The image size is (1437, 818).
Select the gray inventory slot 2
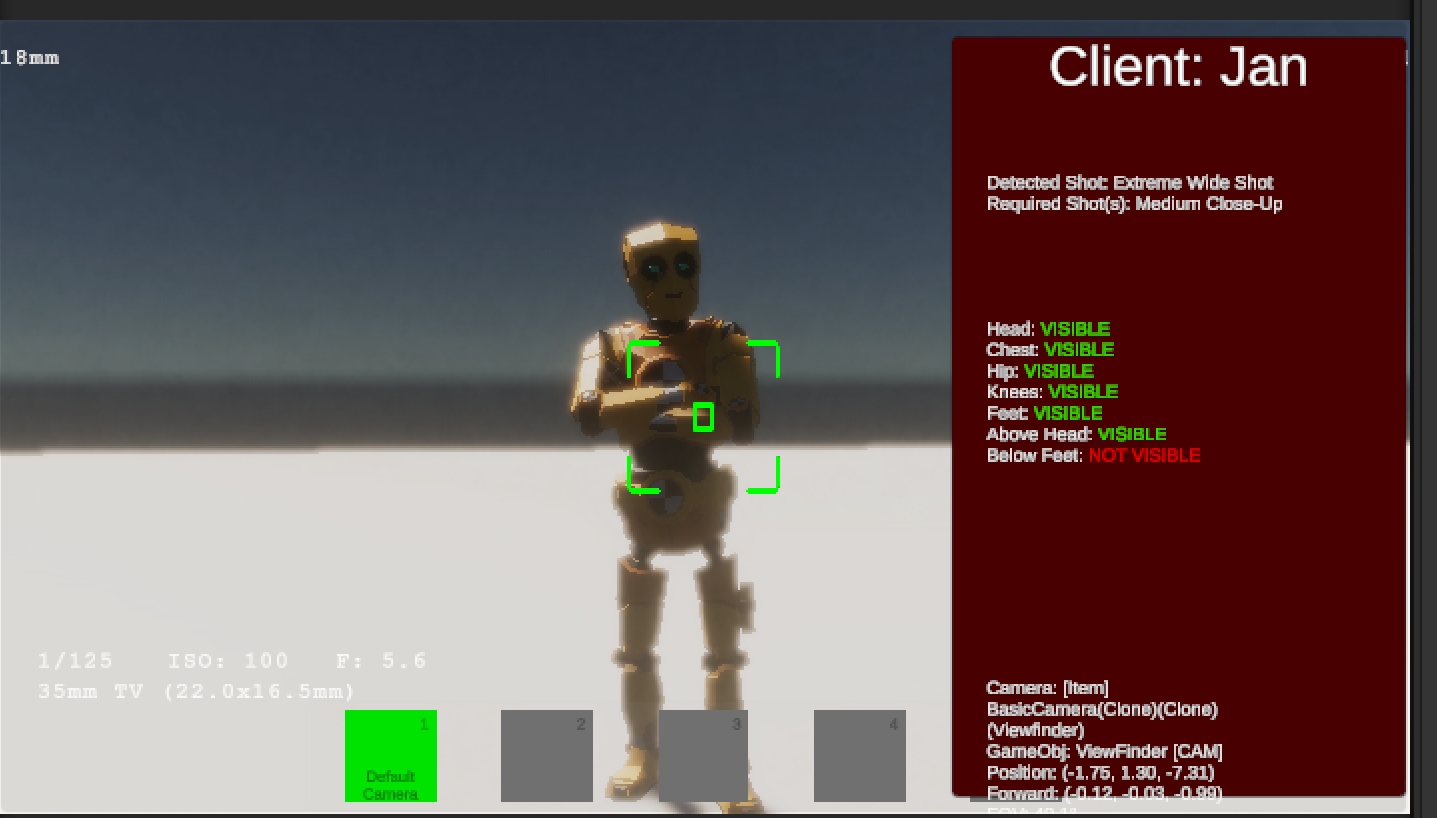[x=547, y=756]
